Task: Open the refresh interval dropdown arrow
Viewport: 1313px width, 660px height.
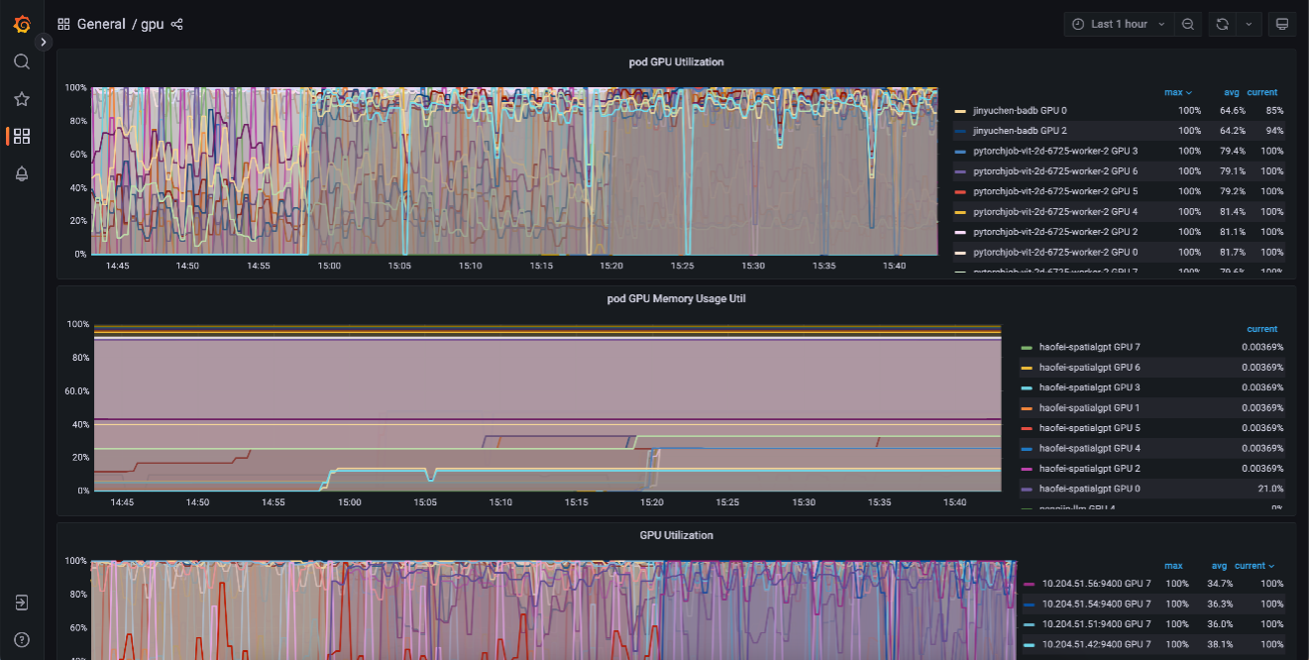Action: coord(1248,24)
